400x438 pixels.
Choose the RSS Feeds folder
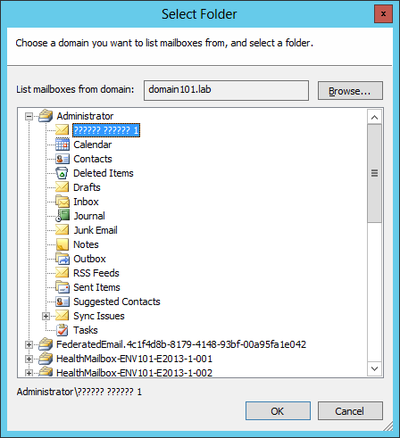coord(96,273)
